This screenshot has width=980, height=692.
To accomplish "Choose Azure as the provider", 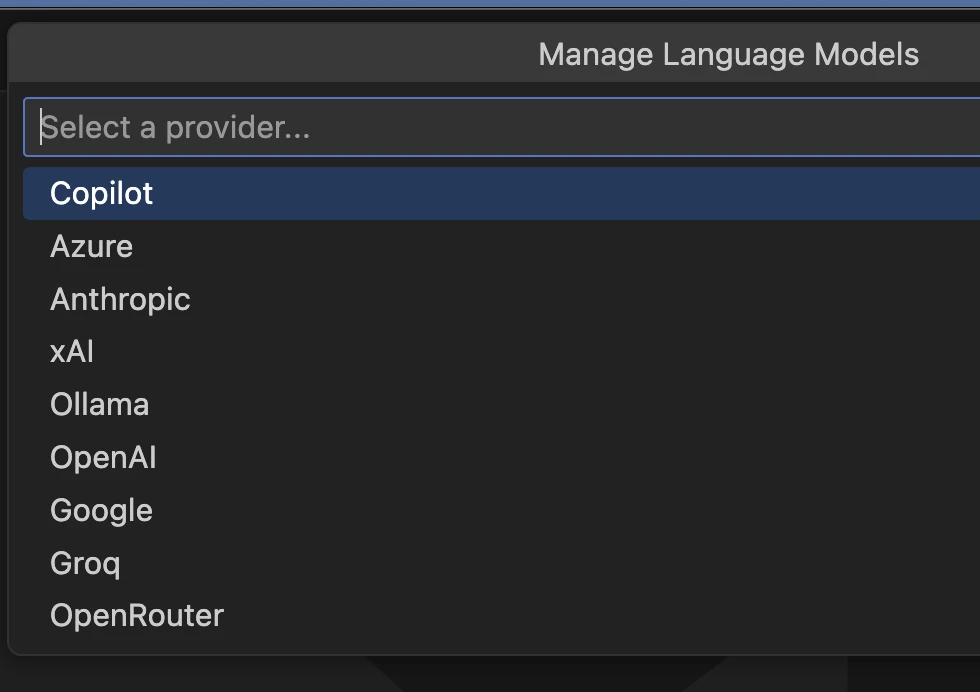I will click(92, 246).
